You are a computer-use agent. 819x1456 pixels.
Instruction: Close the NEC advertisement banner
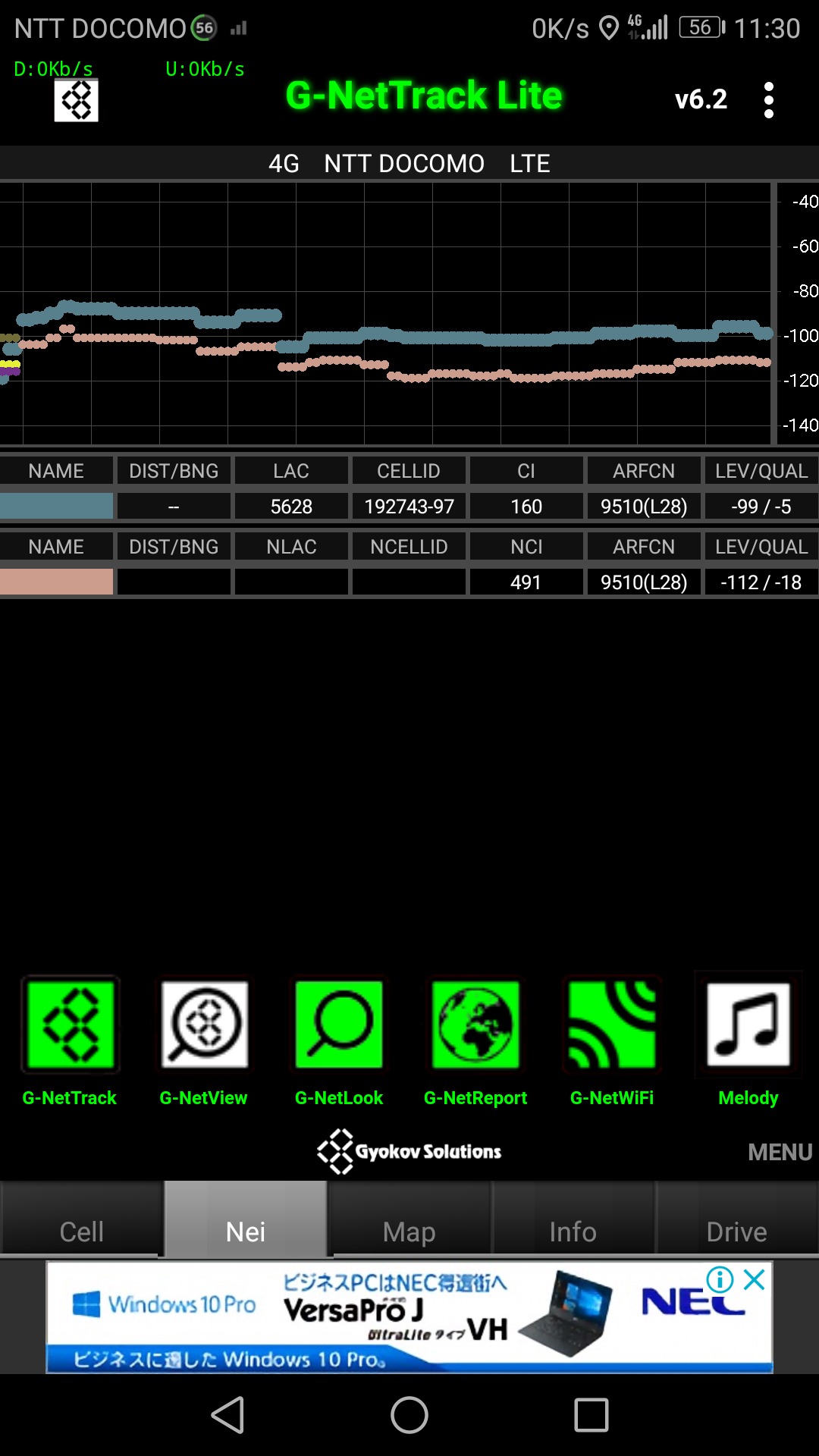tap(755, 1280)
